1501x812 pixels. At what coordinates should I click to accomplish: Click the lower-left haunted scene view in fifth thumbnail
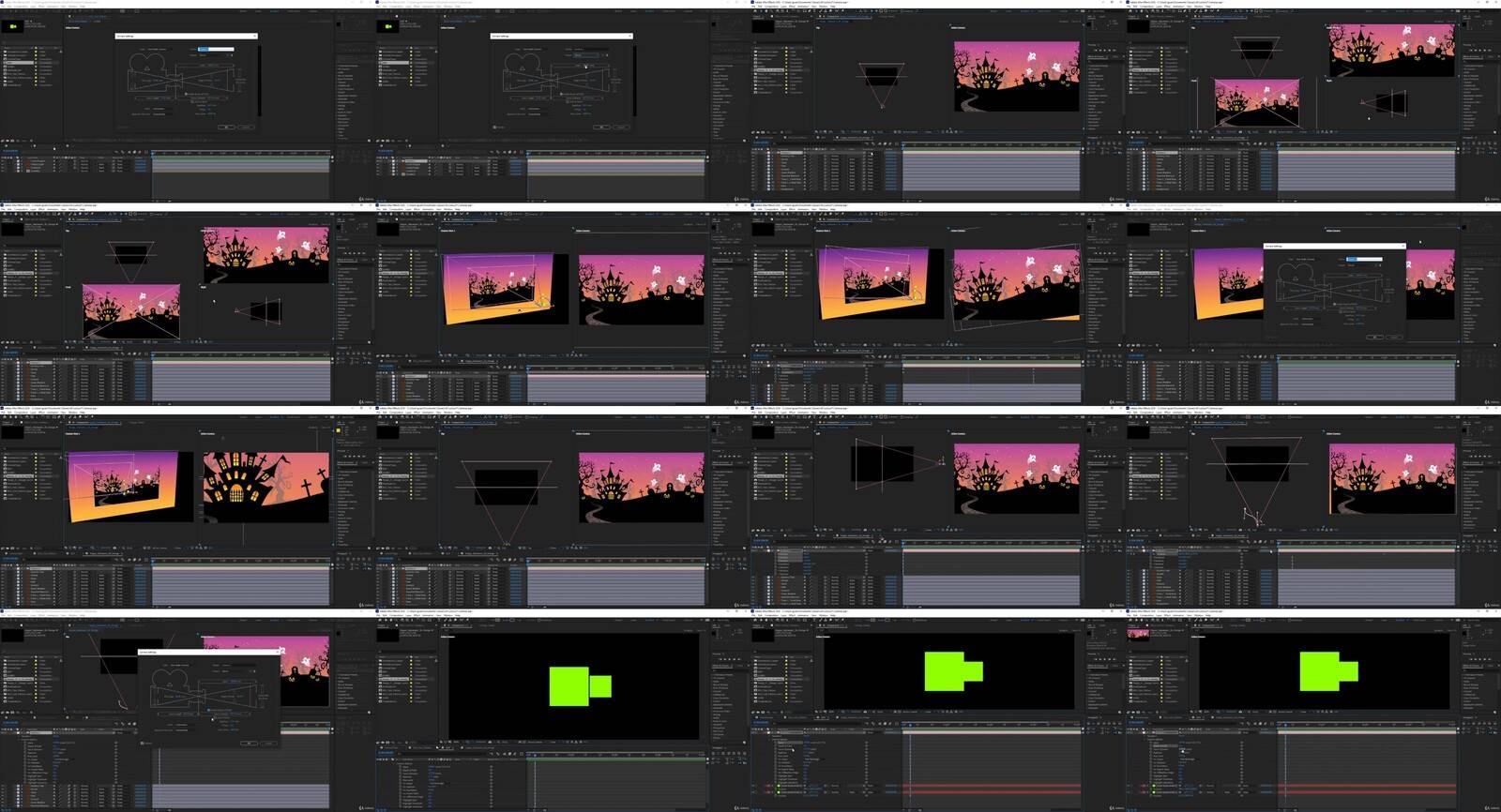(131, 311)
